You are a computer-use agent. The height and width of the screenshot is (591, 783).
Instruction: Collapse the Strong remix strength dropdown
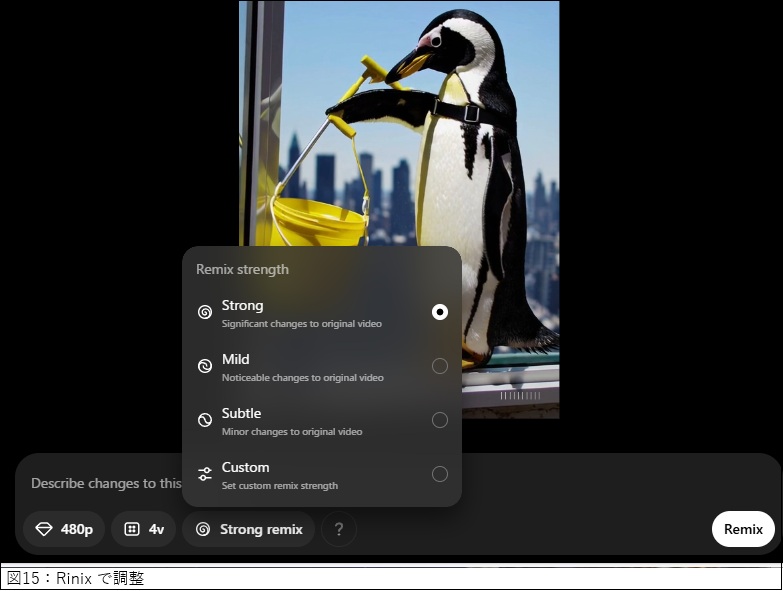click(249, 529)
